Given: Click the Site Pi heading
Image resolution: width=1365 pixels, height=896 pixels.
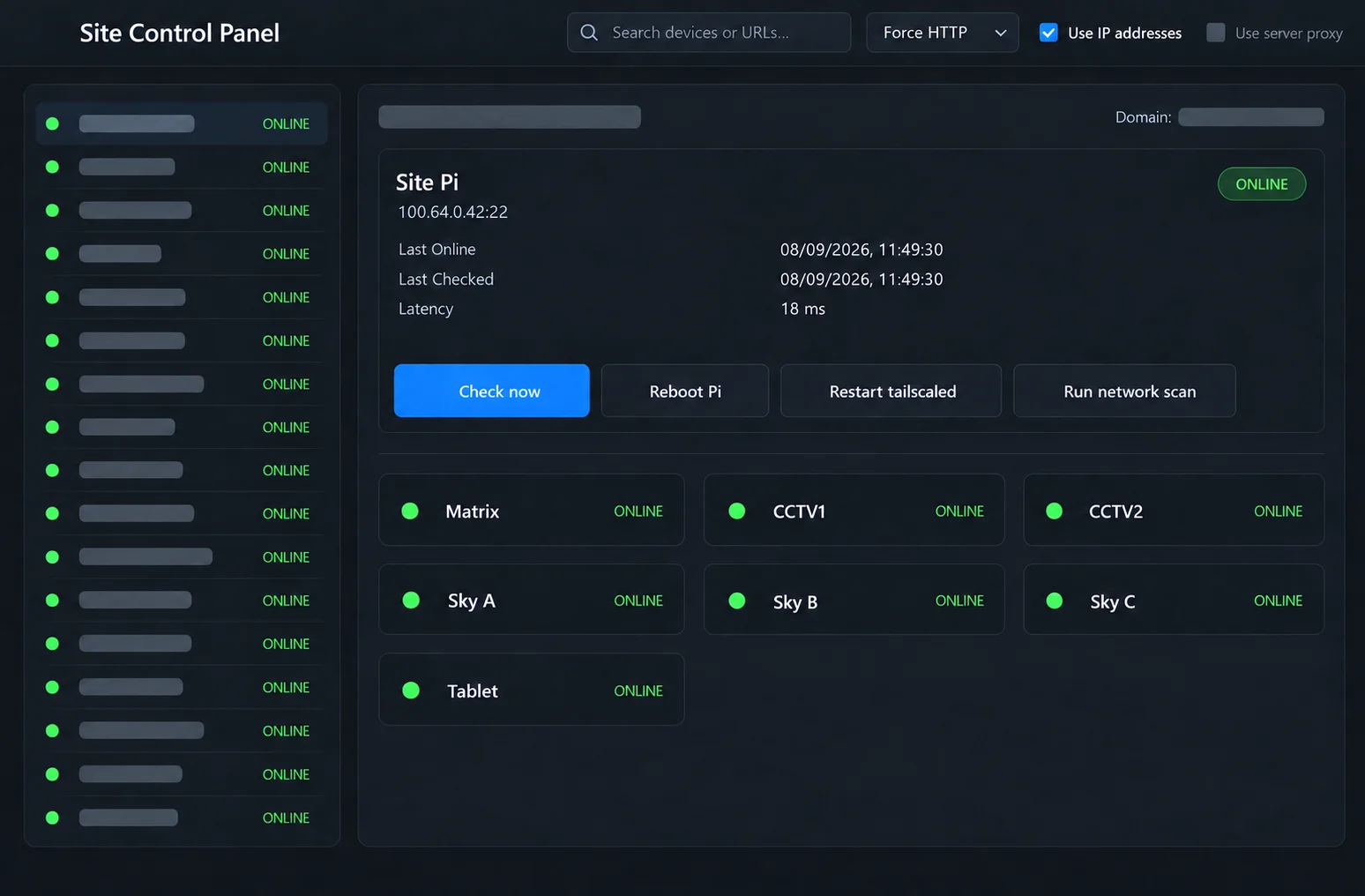Looking at the screenshot, I should click(x=427, y=183).
